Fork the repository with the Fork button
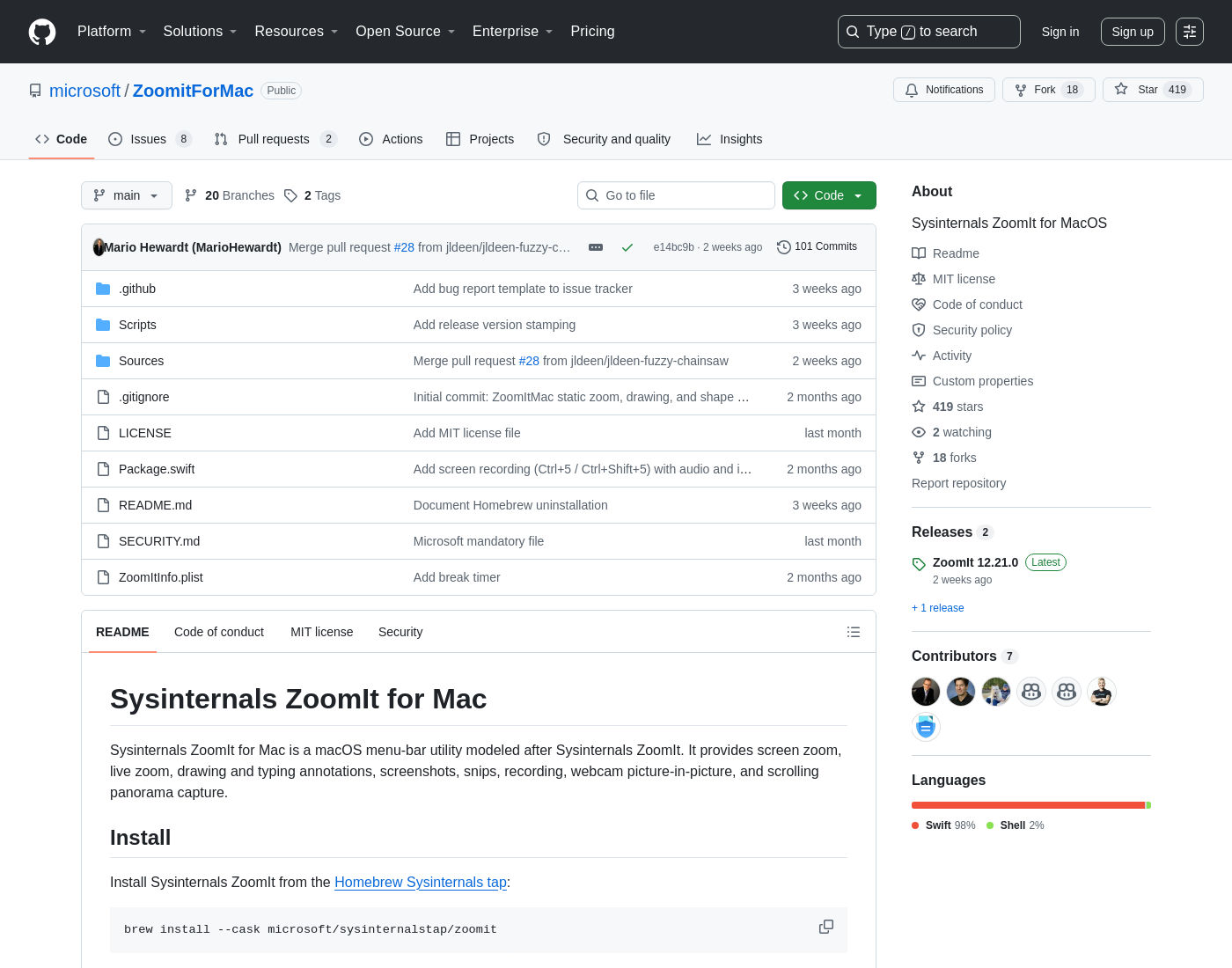The height and width of the screenshot is (968, 1232). 1049,90
